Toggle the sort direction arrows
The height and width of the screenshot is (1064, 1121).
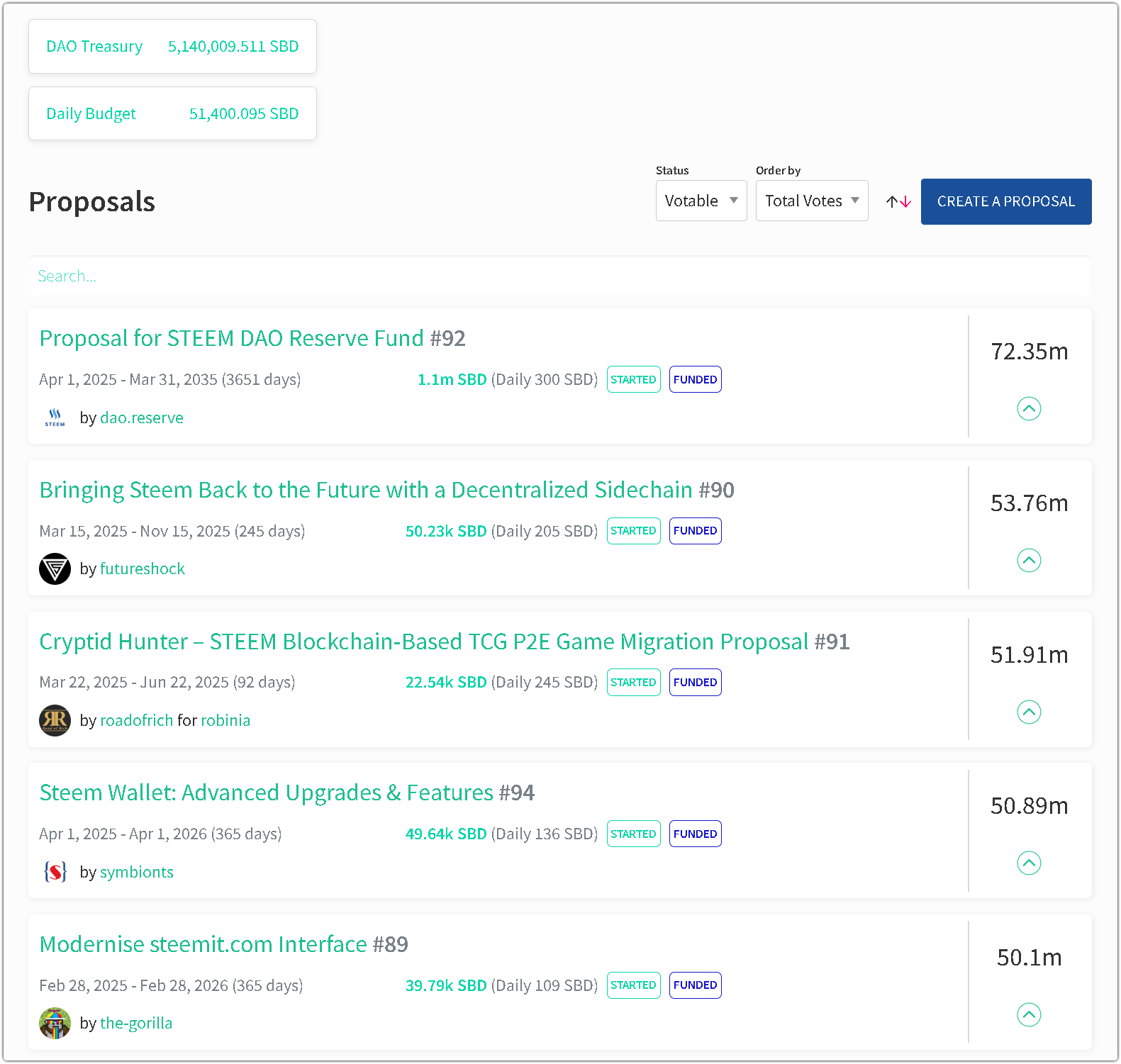tap(898, 202)
